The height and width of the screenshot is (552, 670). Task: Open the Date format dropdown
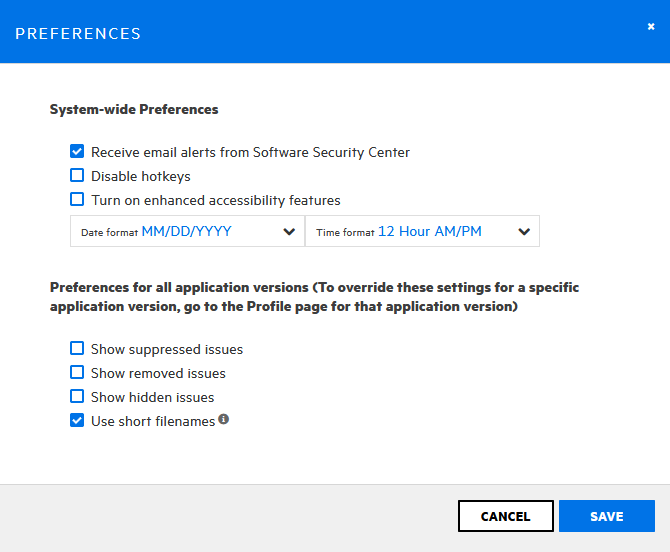[x=186, y=231]
